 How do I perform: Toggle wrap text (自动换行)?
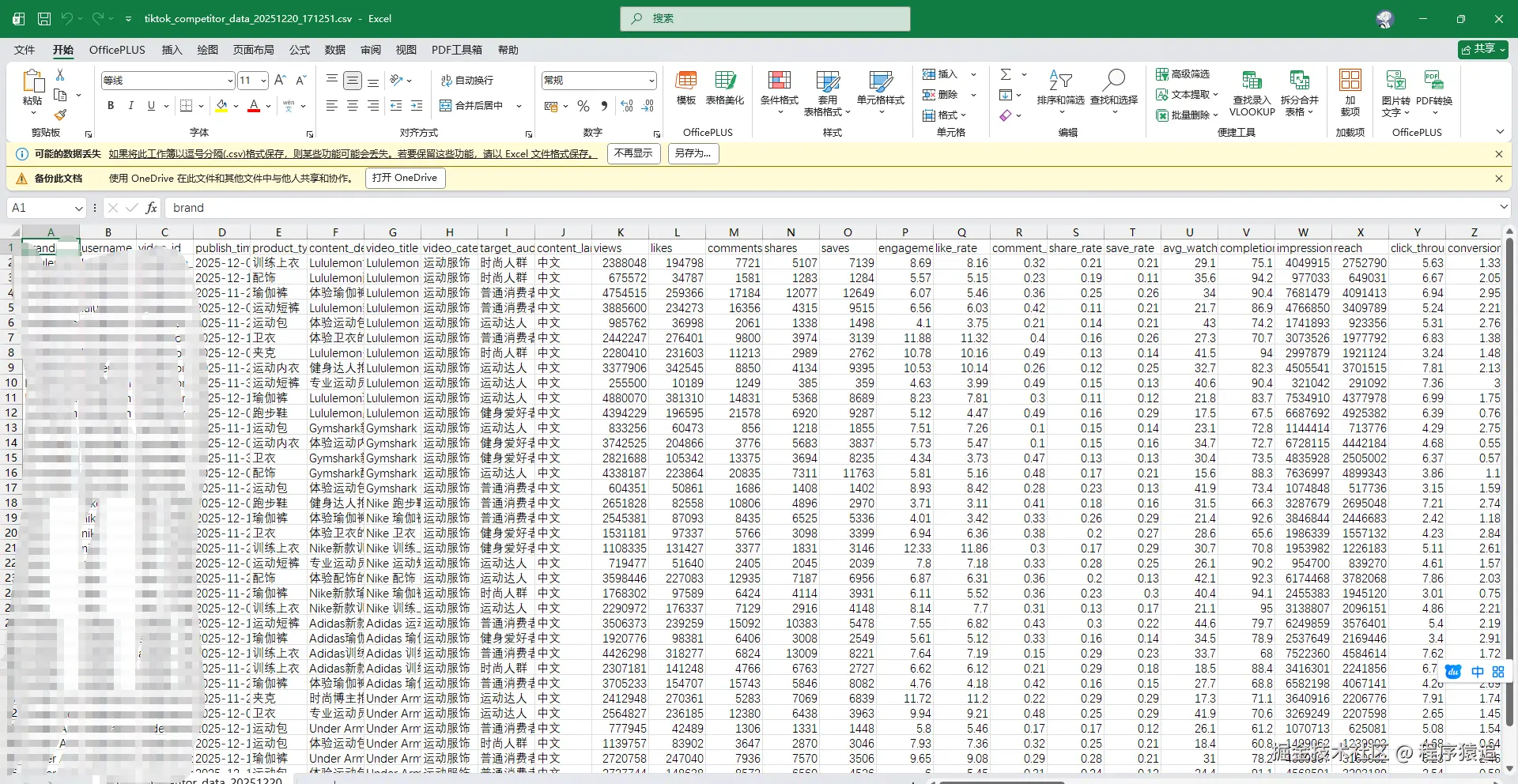(467, 80)
